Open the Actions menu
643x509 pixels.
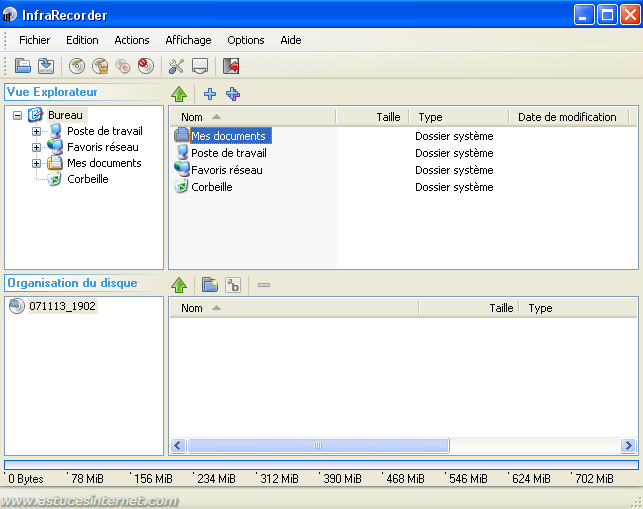click(132, 40)
